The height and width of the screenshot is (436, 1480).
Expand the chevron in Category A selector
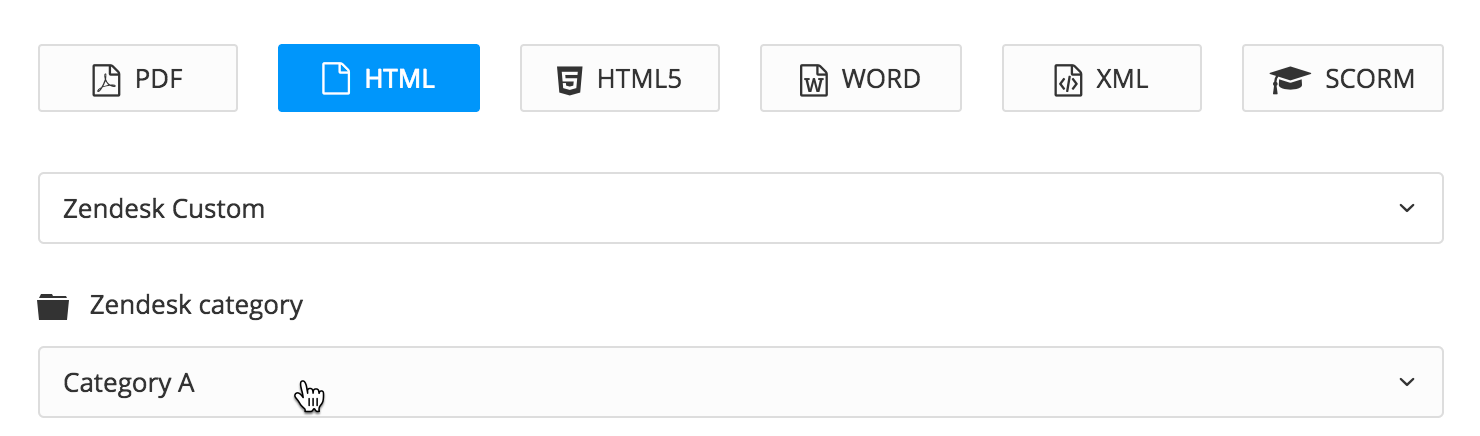(1407, 382)
